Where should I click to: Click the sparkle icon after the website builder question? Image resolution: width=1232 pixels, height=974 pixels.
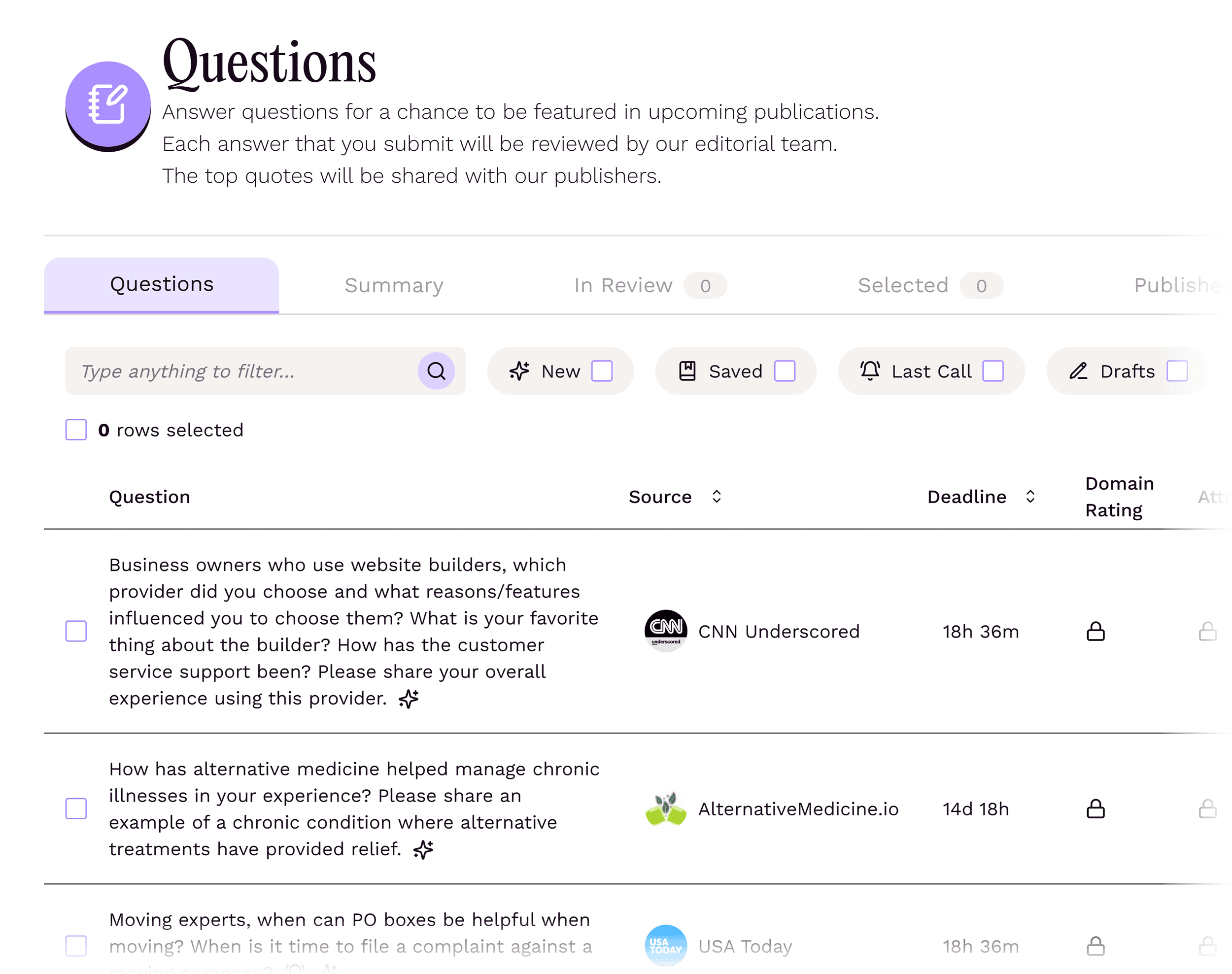pos(409,699)
